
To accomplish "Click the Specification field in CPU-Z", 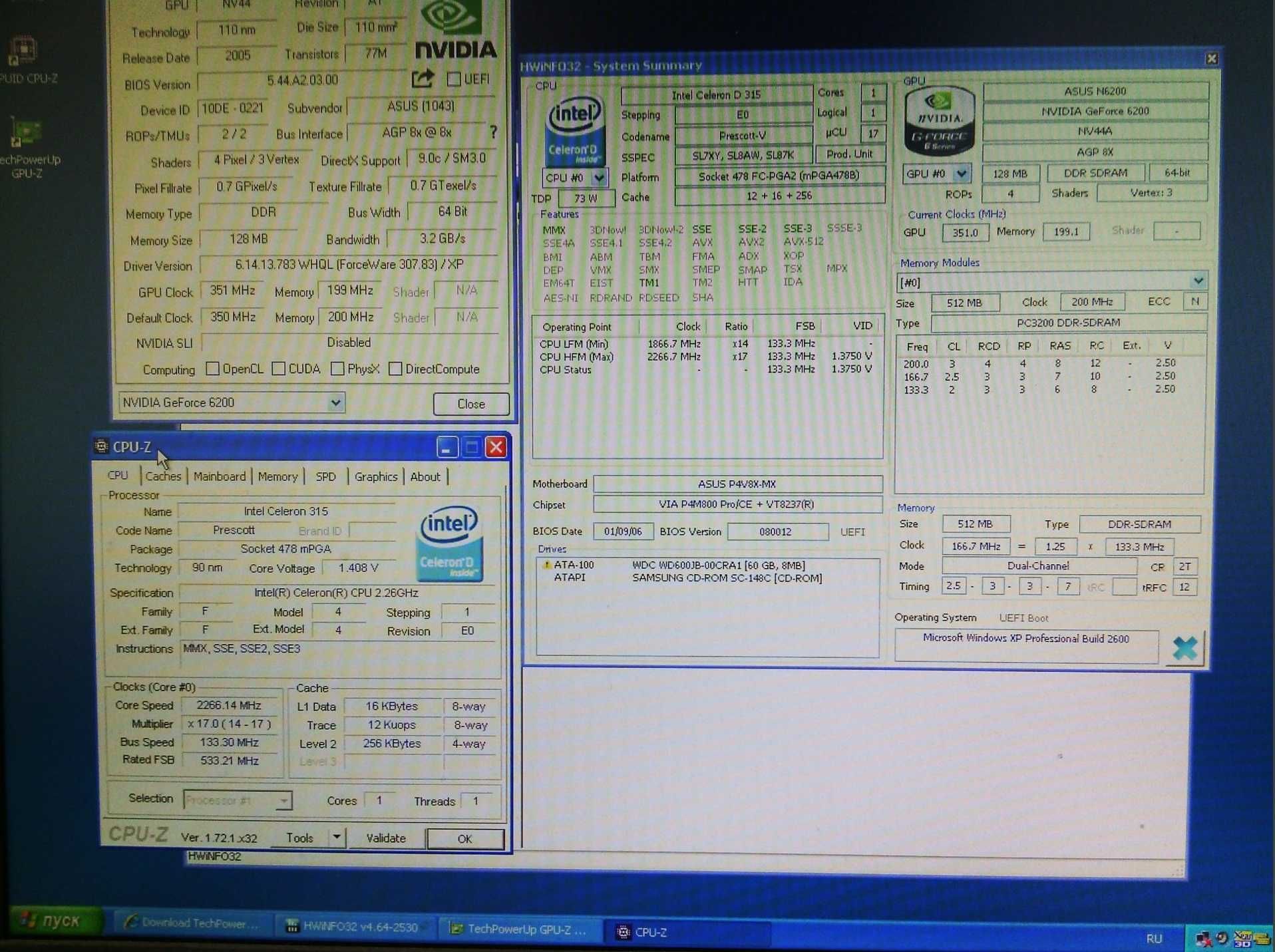I will 336,592.
